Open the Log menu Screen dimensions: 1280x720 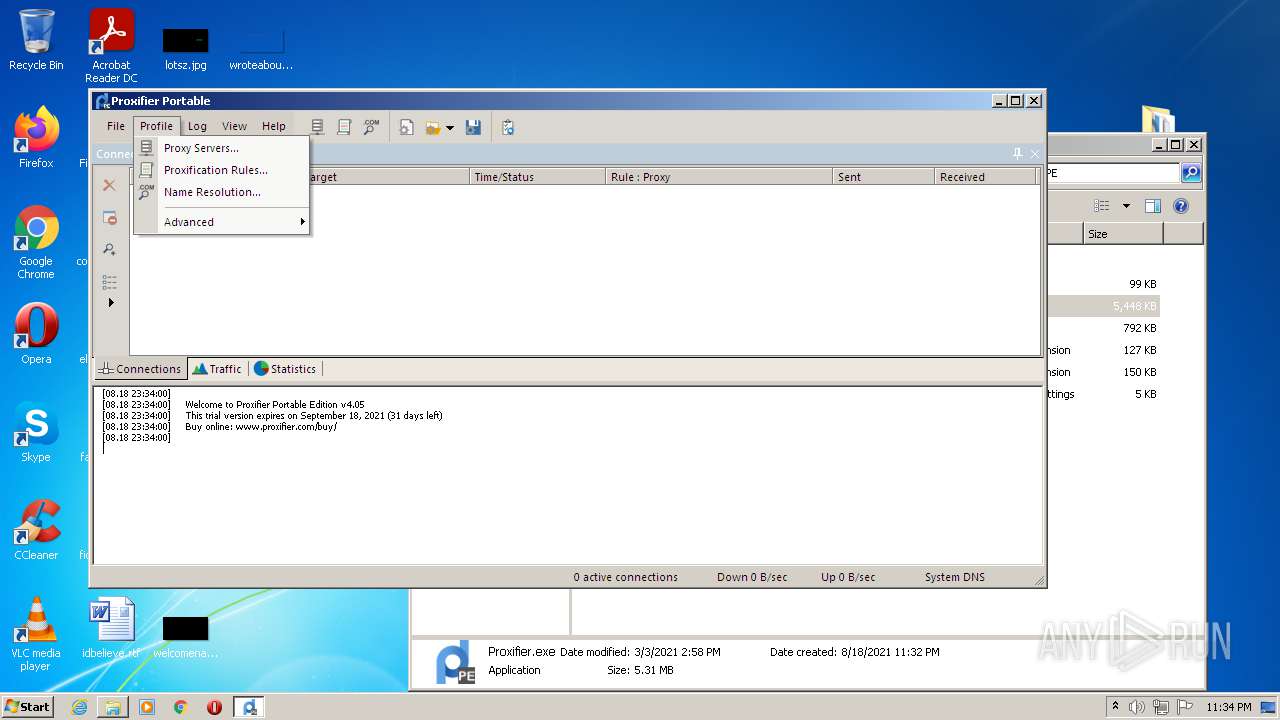click(x=197, y=126)
